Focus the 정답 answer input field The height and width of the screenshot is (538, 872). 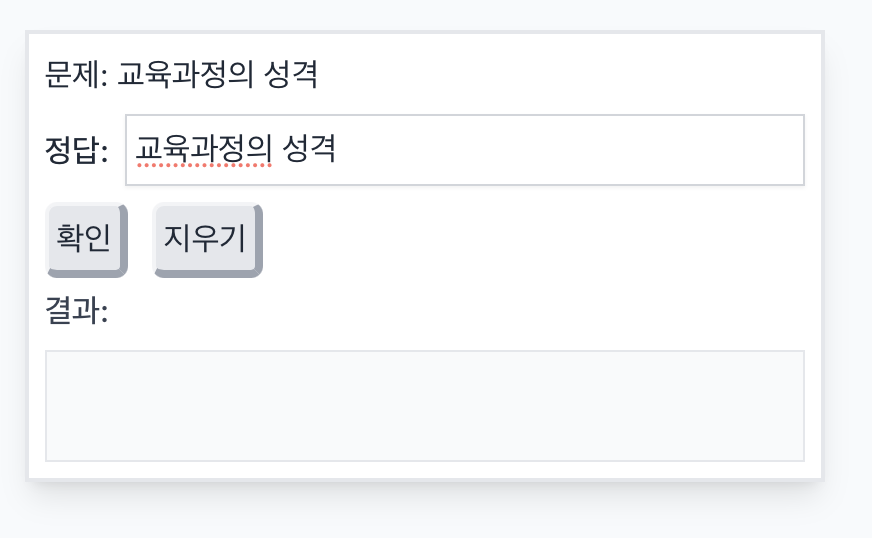(465, 150)
